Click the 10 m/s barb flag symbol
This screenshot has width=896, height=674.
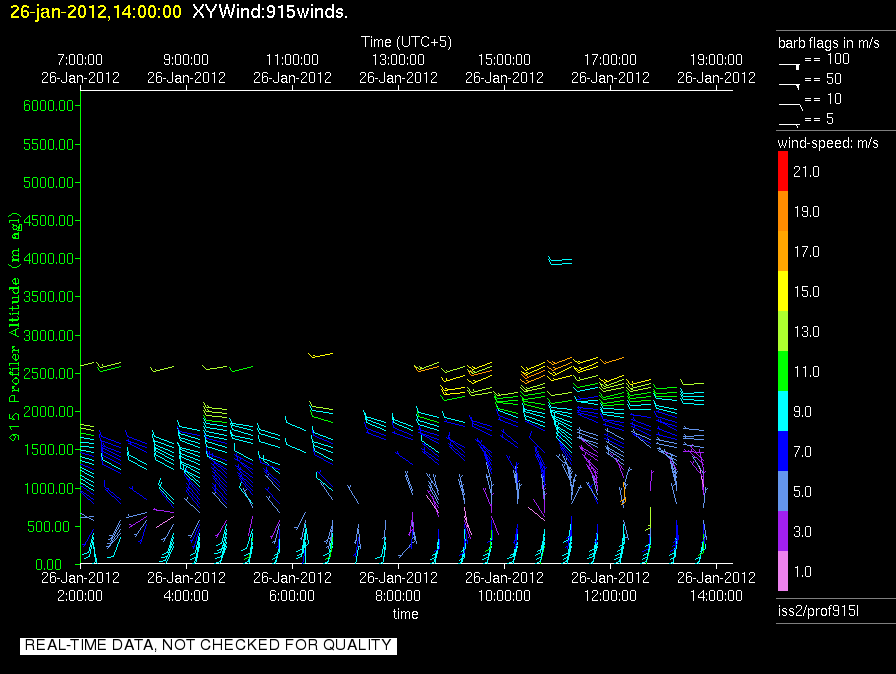[x=790, y=106]
